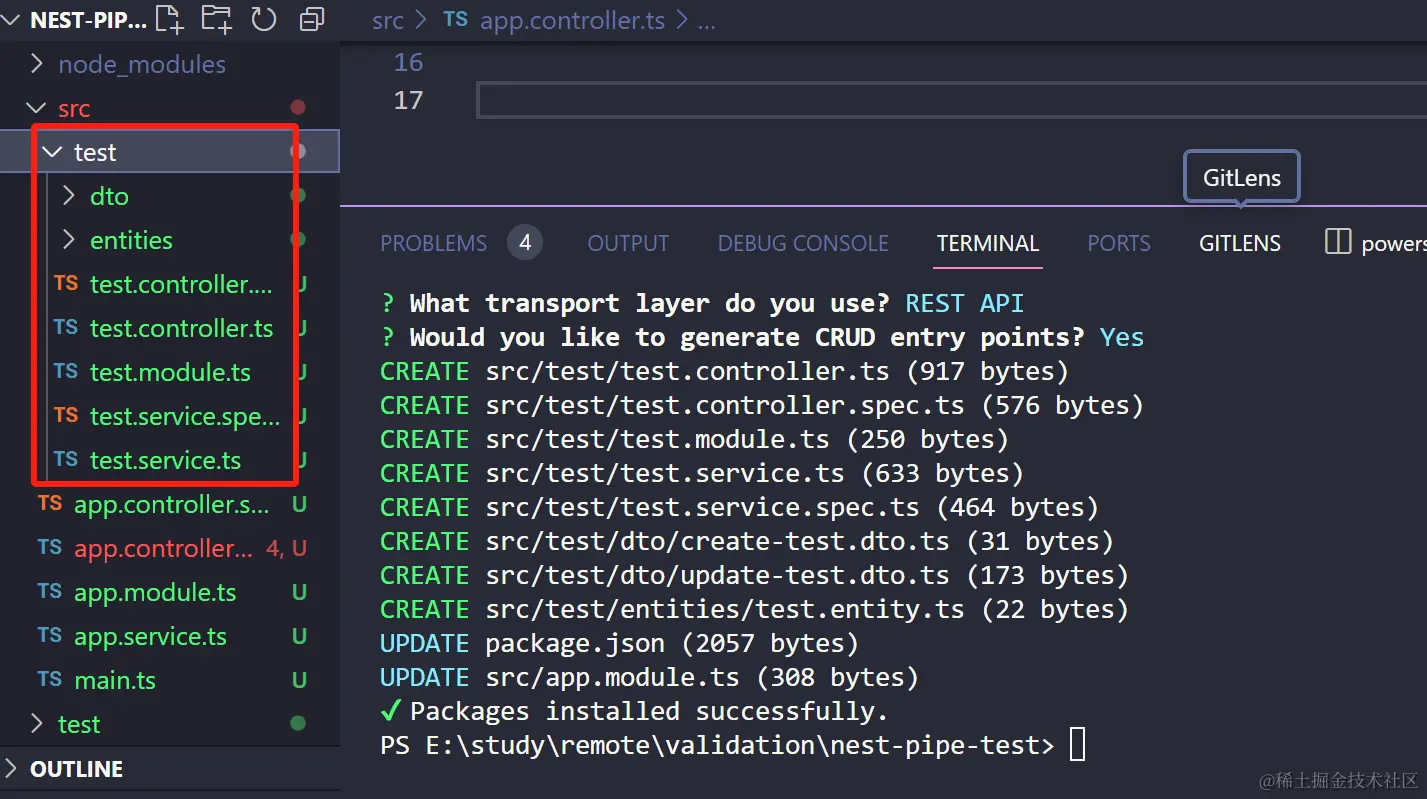Click the GITLENS panel tab
The image size is (1427, 799).
tap(1239, 243)
